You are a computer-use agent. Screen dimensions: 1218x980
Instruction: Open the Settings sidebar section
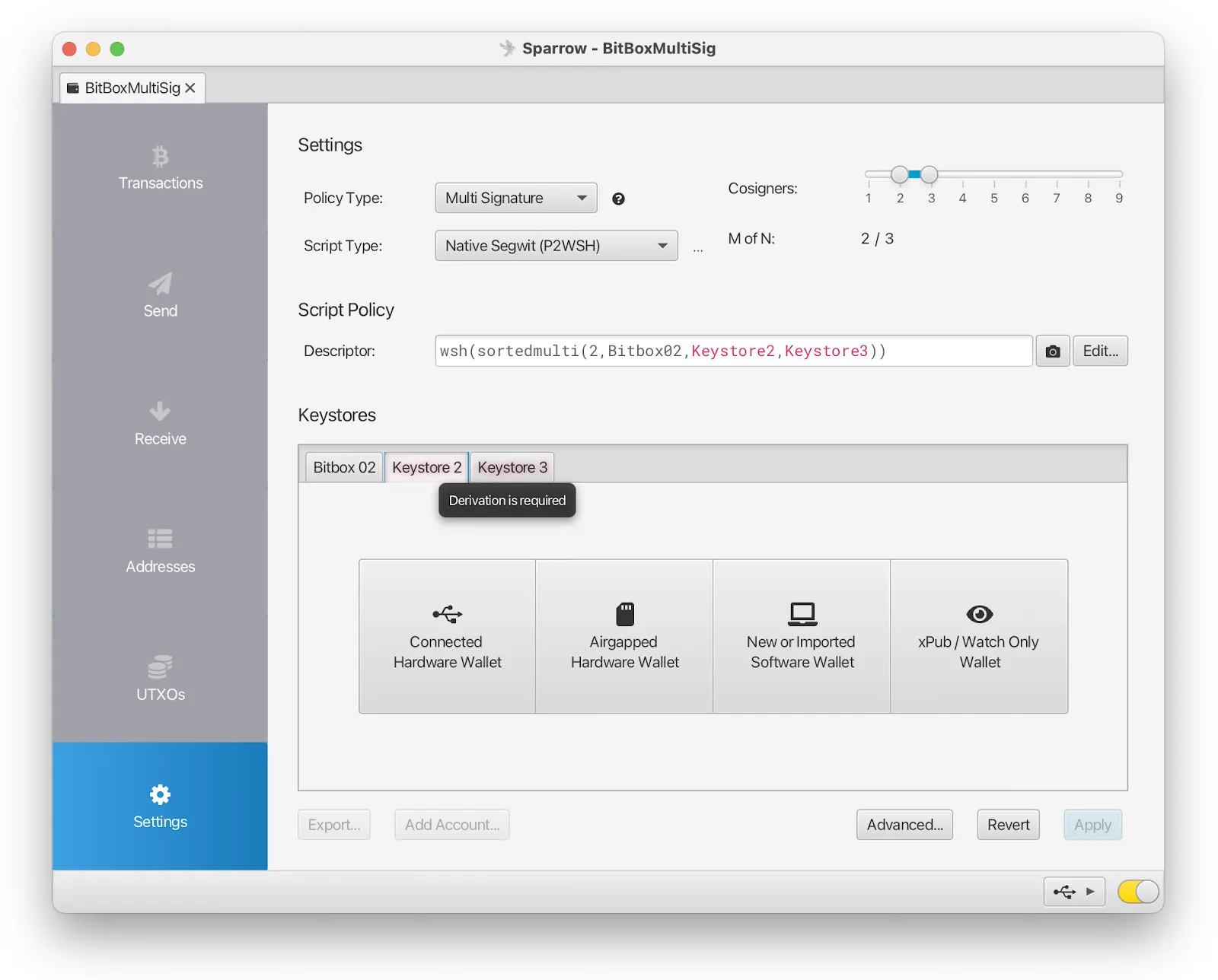(160, 807)
